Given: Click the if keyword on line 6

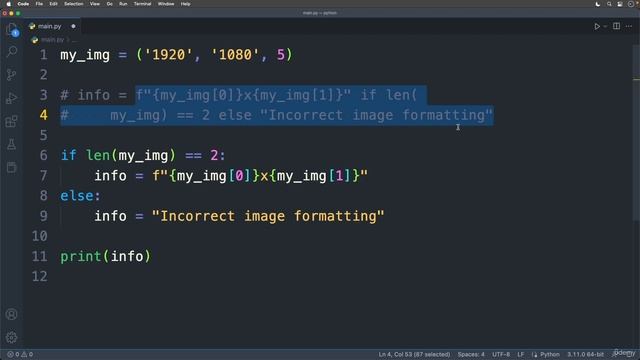Looking at the screenshot, I should coord(68,156).
